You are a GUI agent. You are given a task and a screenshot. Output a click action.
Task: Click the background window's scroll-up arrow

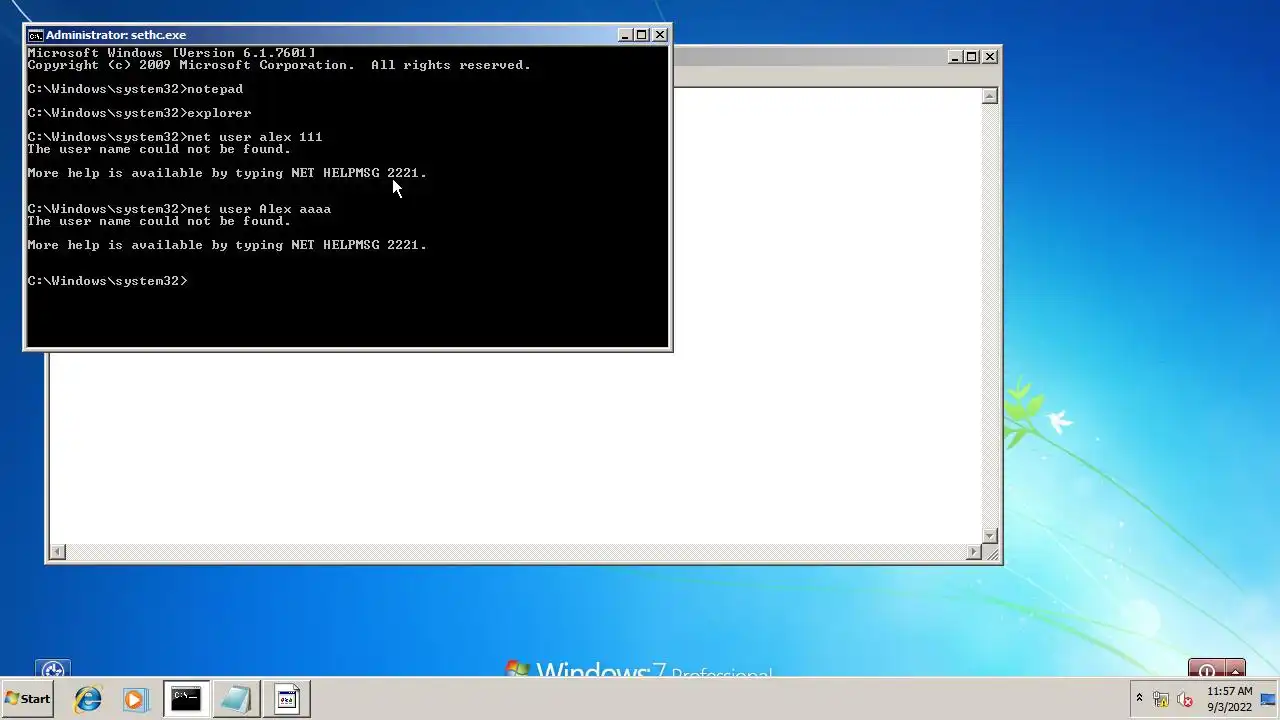click(x=990, y=96)
